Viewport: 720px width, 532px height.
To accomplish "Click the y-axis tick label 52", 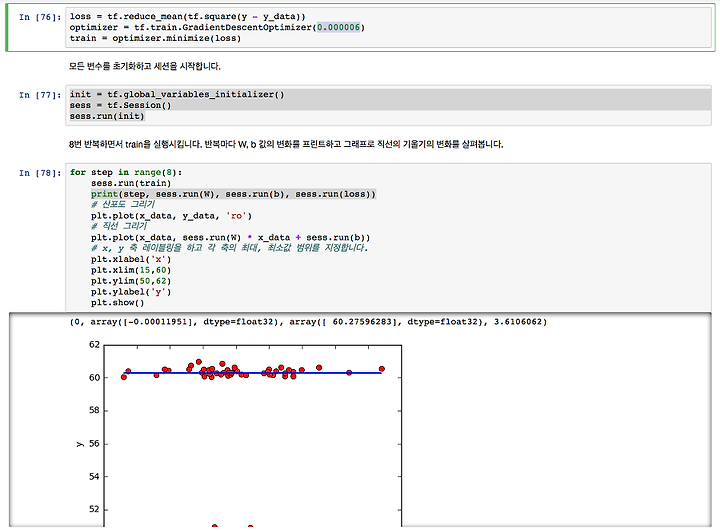I will pos(94,509).
